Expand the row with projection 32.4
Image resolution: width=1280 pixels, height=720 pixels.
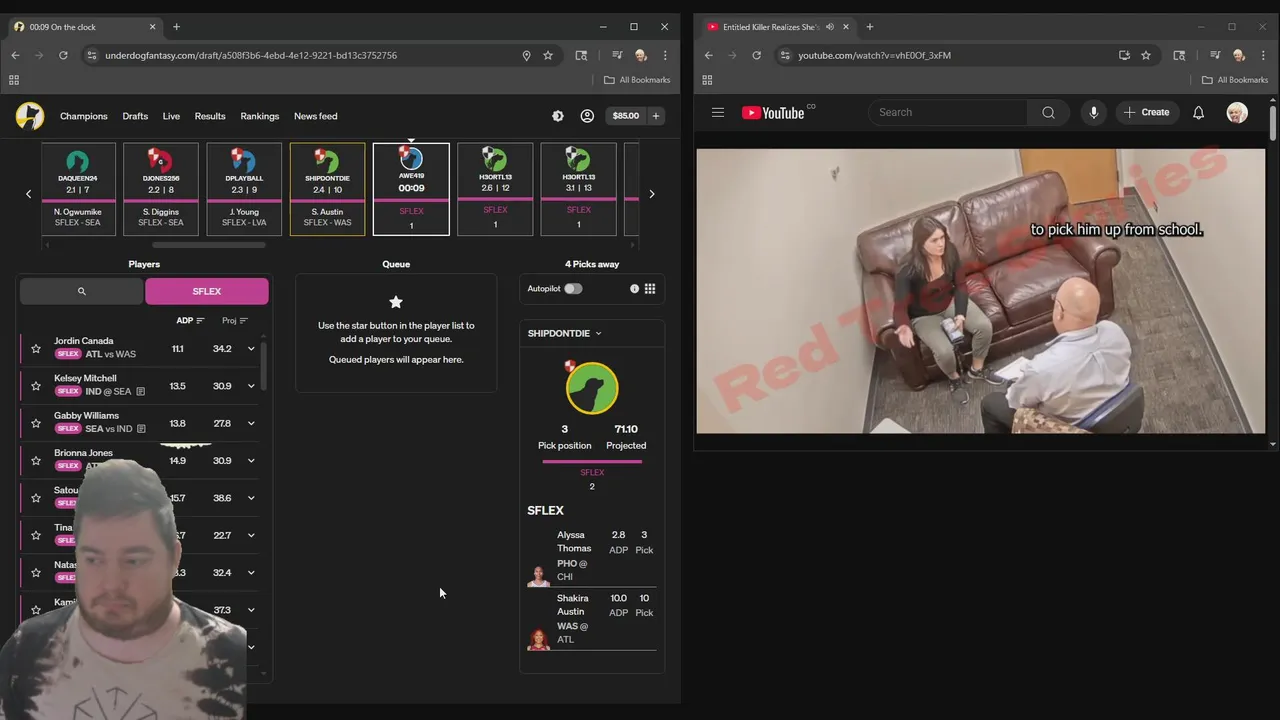point(251,573)
